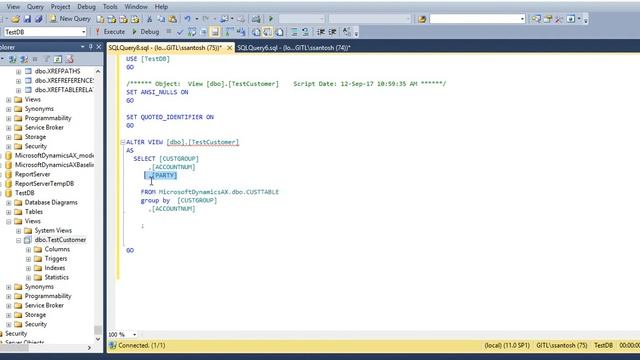Click the Decrease Indent icon

pyautogui.click(x=321, y=32)
